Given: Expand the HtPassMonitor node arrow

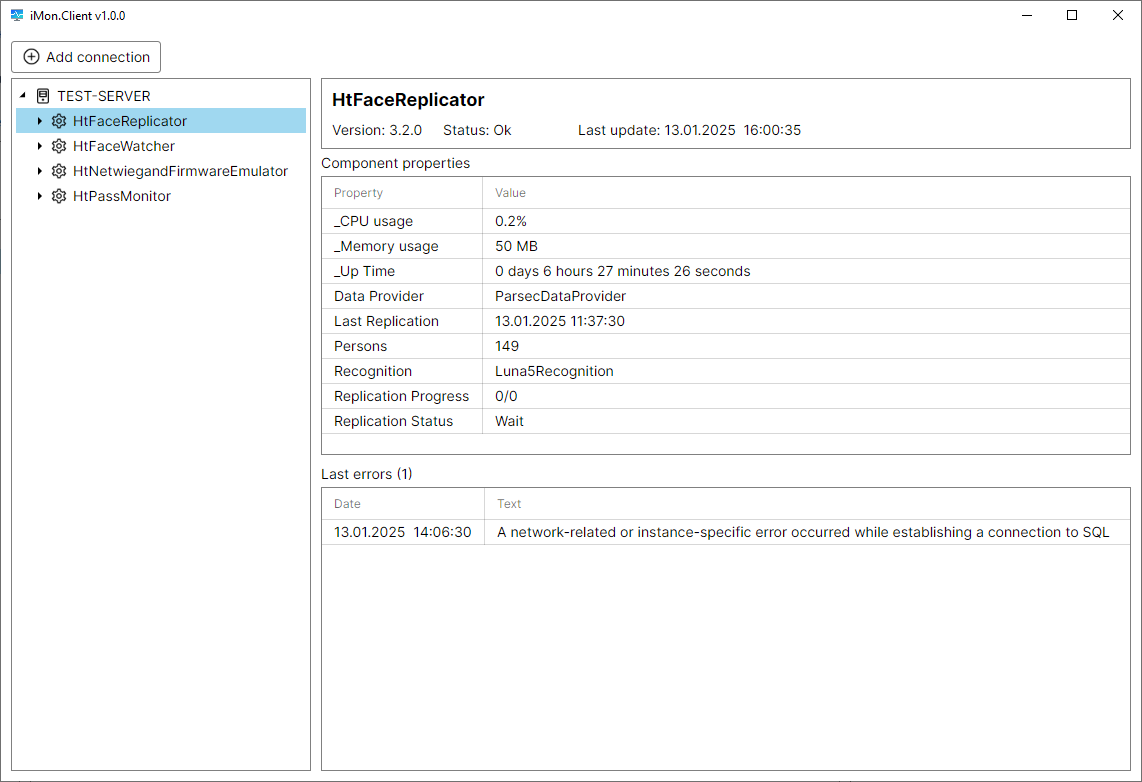Looking at the screenshot, I should (40, 196).
